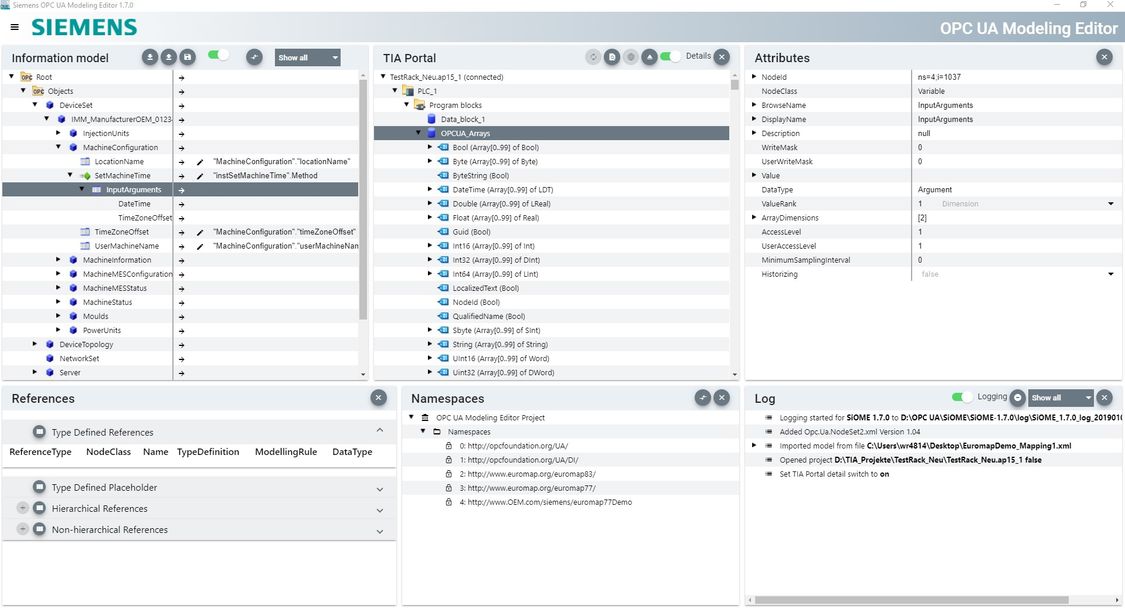Select the DeviceTopology node

click(86, 345)
